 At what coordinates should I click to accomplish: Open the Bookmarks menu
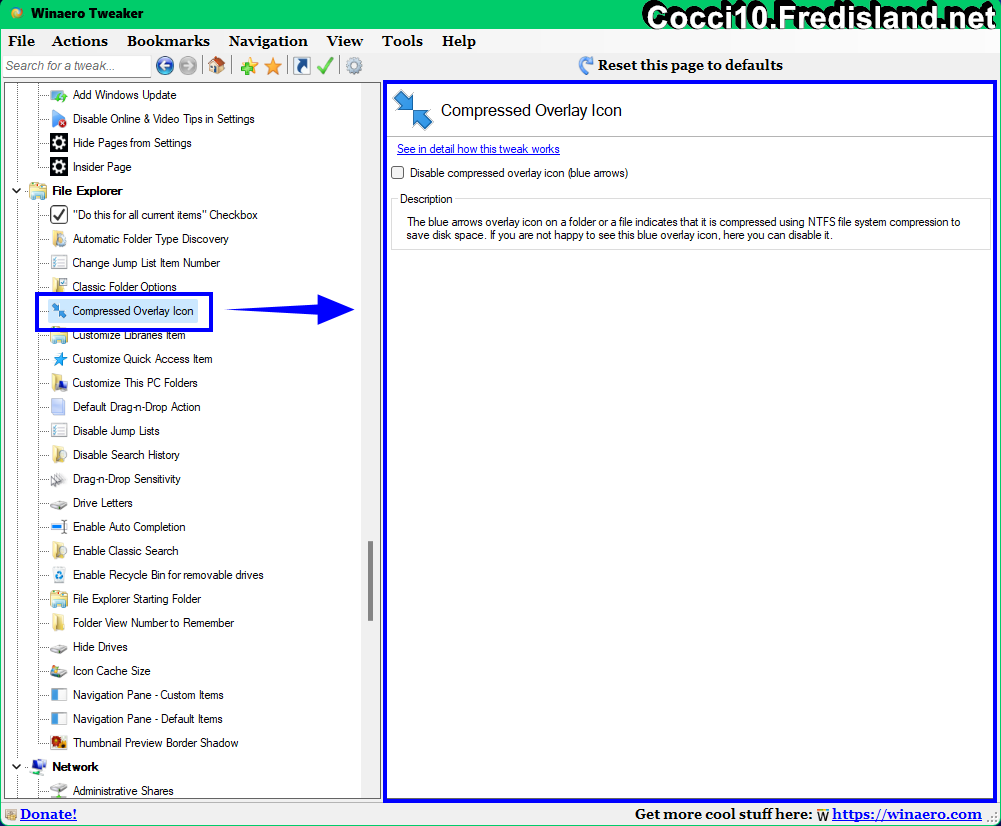(169, 41)
